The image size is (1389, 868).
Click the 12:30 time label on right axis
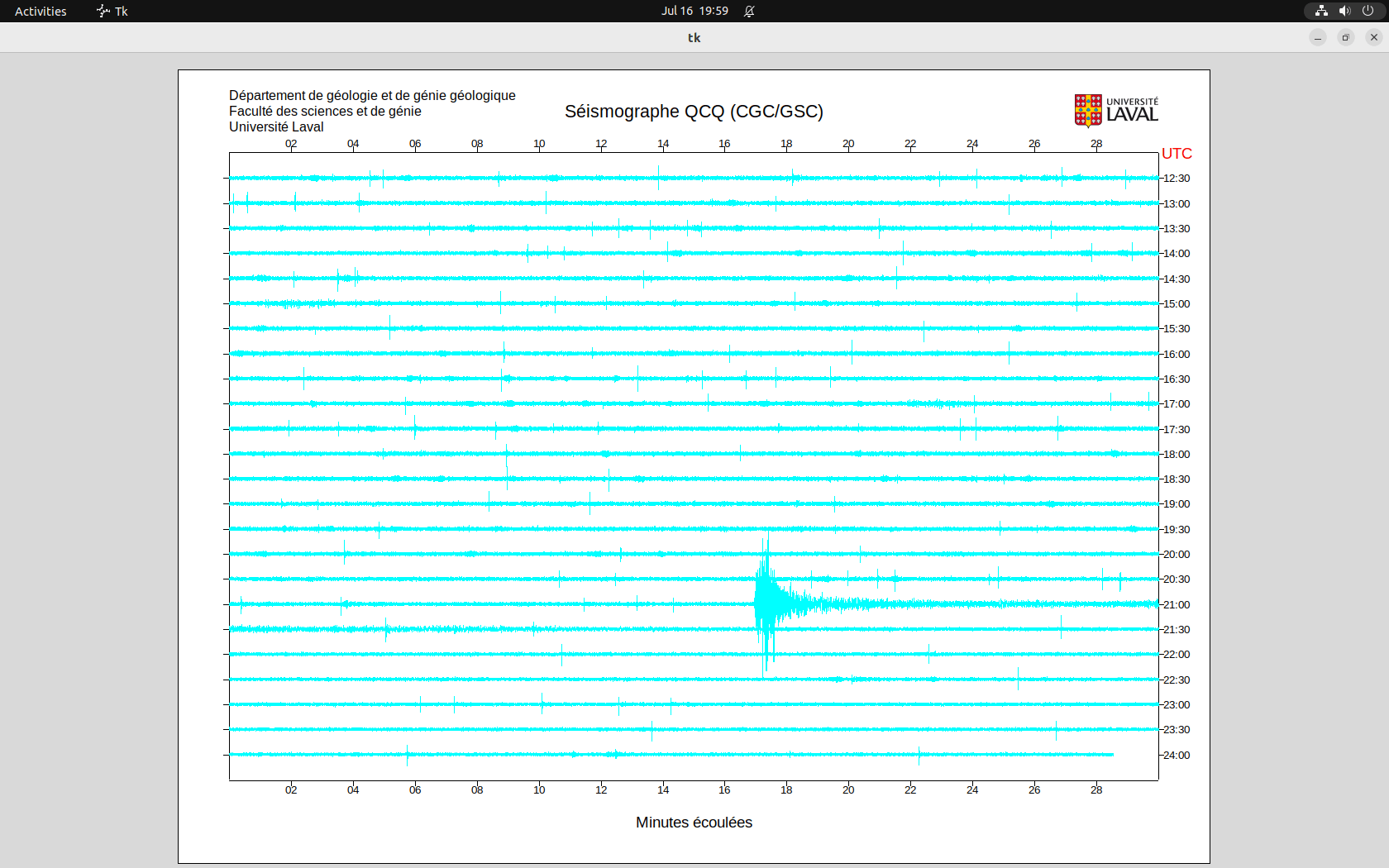[1177, 179]
